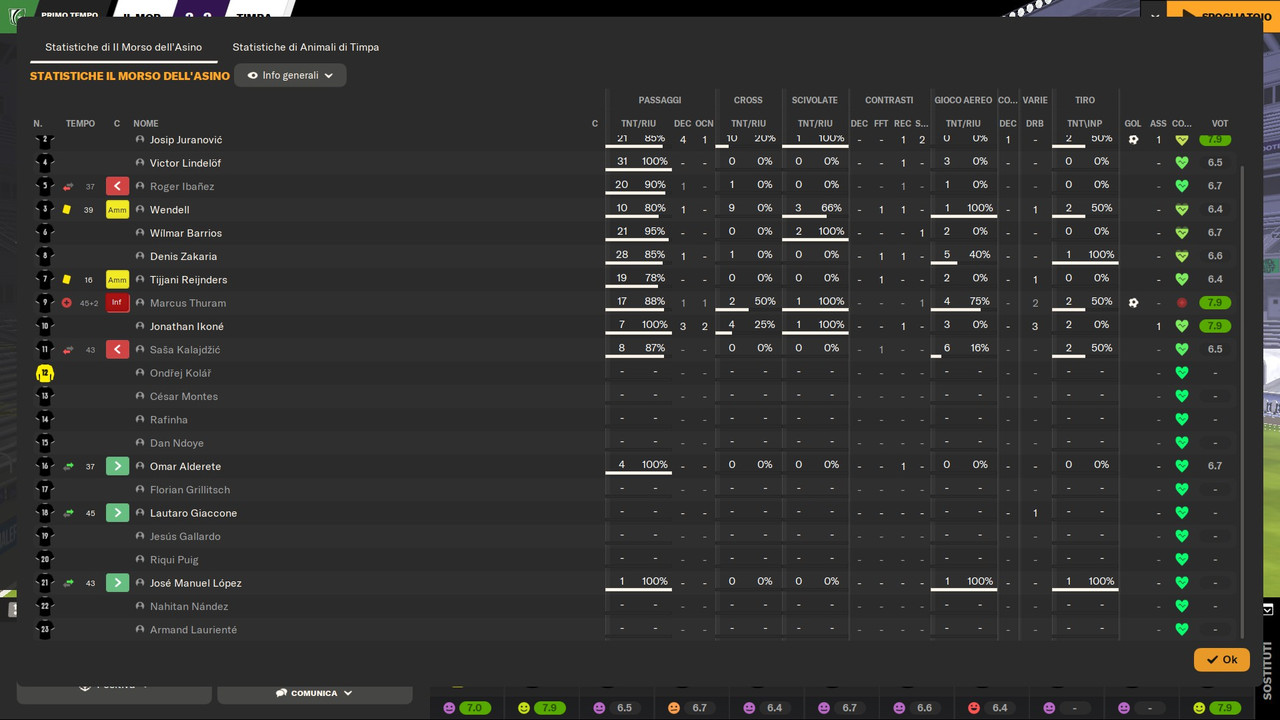Click José Manuel López green substitution-on arrow
Screen dimensions: 1280x720
click(x=117, y=583)
